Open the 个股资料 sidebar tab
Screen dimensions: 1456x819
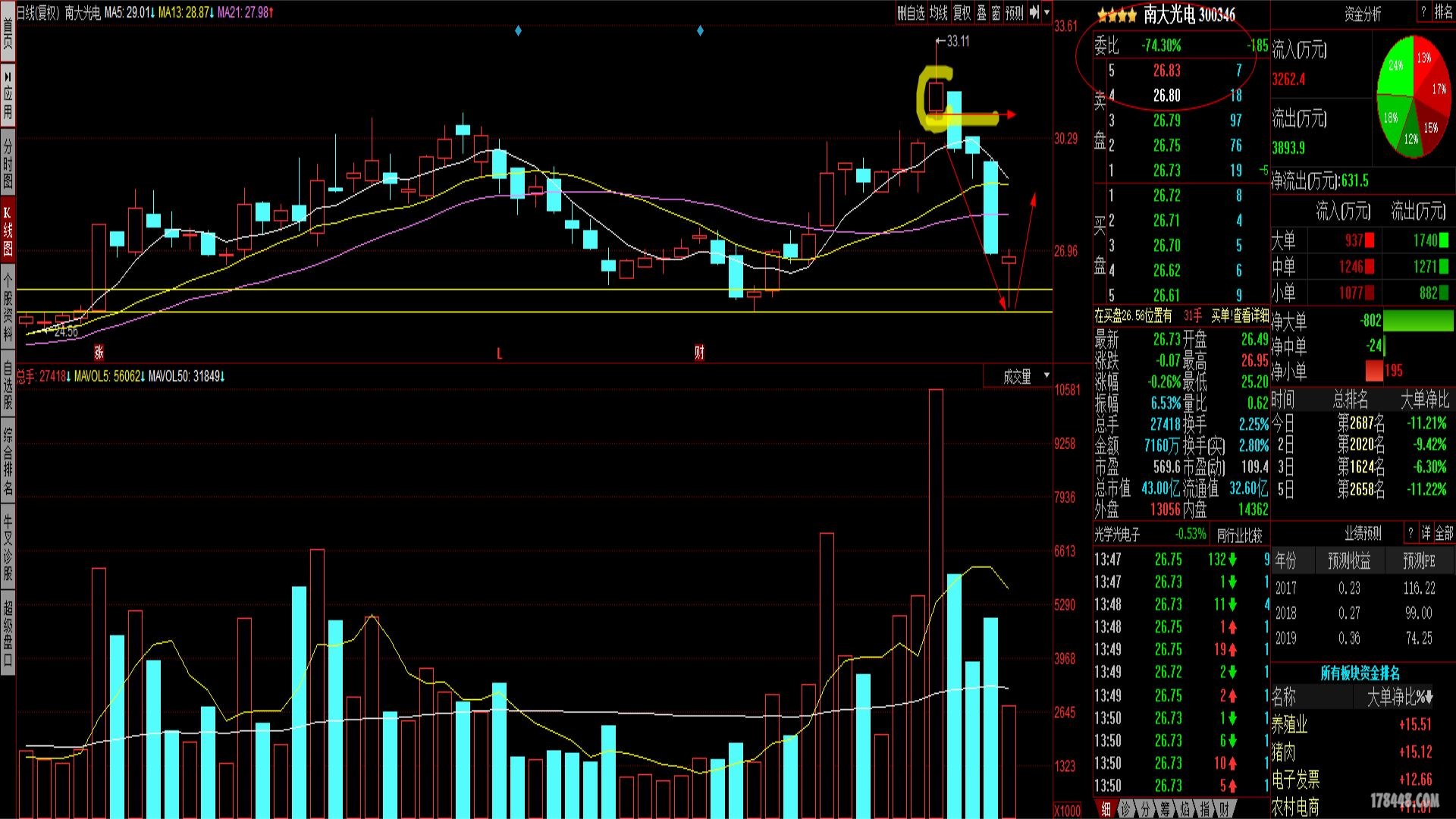[8, 306]
